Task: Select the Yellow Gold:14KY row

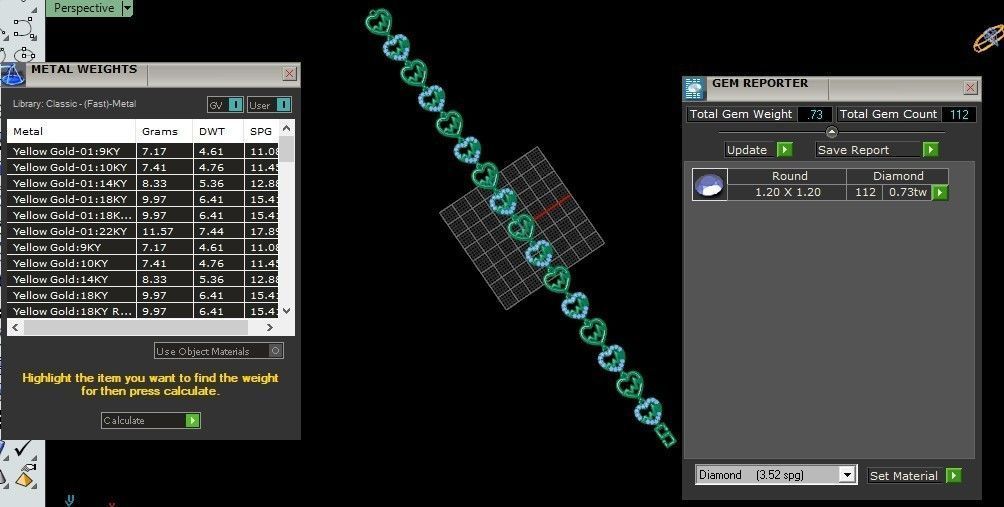Action: (143, 279)
